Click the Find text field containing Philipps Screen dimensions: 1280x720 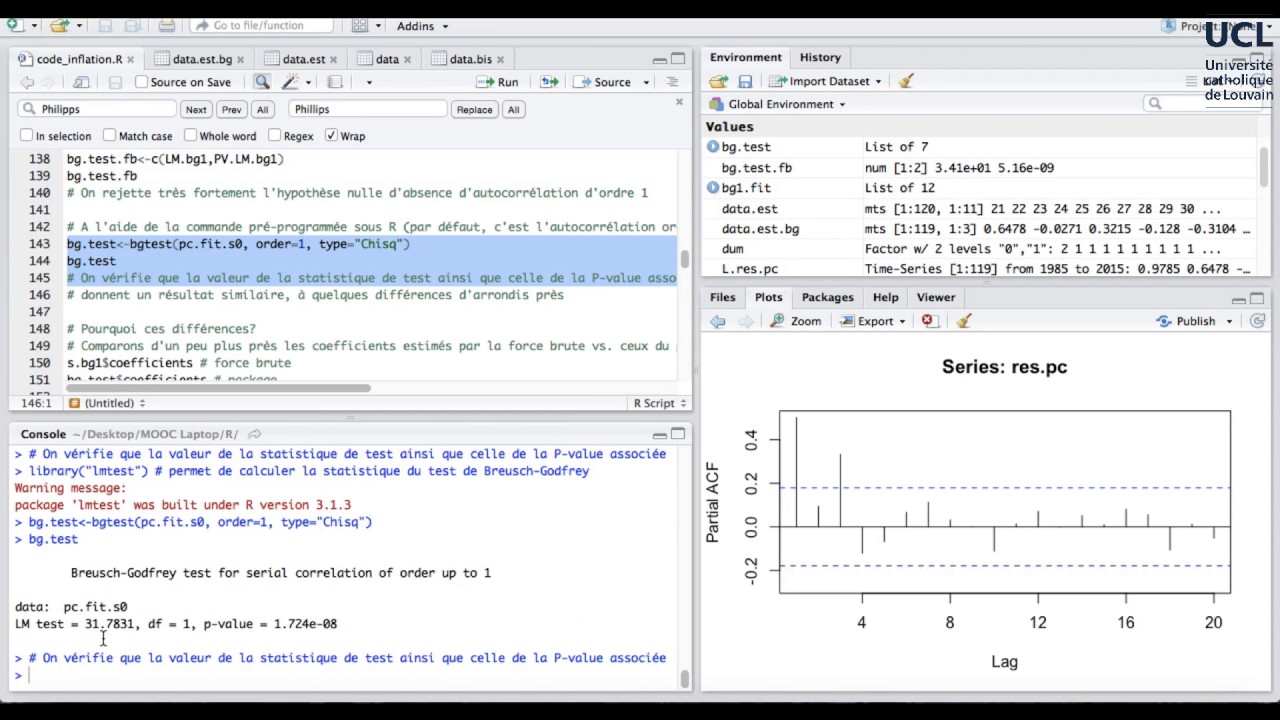point(96,109)
